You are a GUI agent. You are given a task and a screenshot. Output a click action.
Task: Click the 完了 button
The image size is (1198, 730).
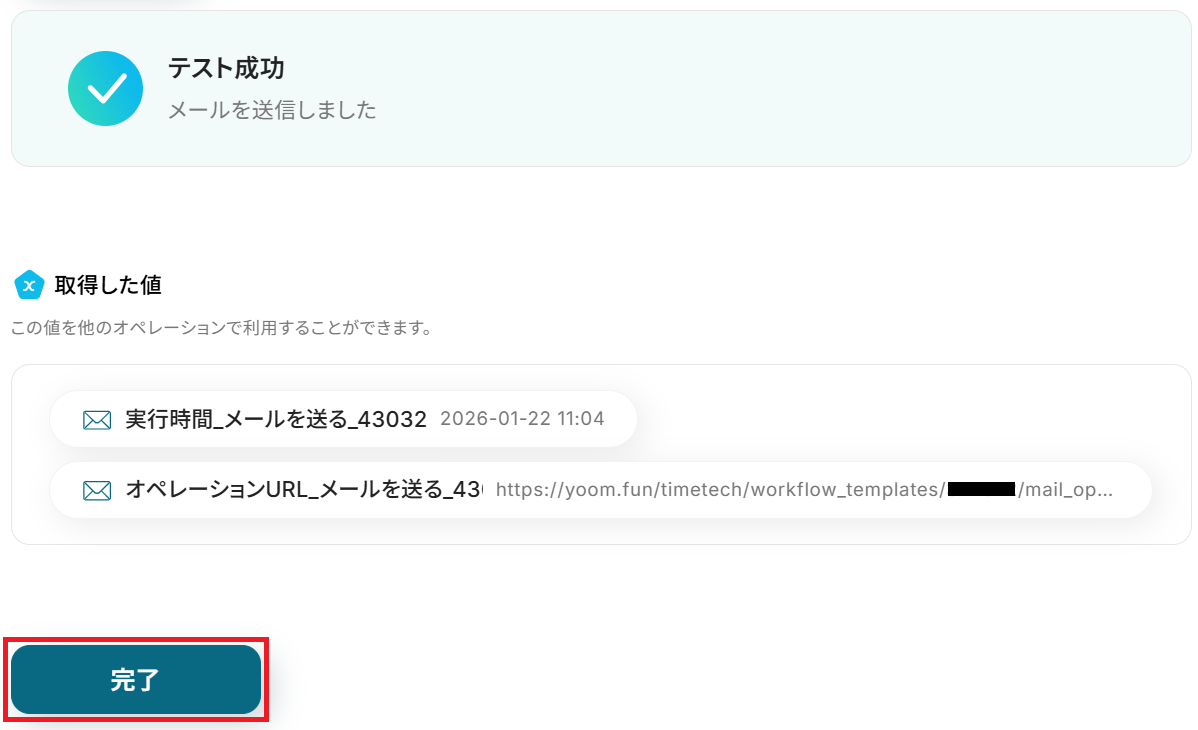tap(136, 679)
